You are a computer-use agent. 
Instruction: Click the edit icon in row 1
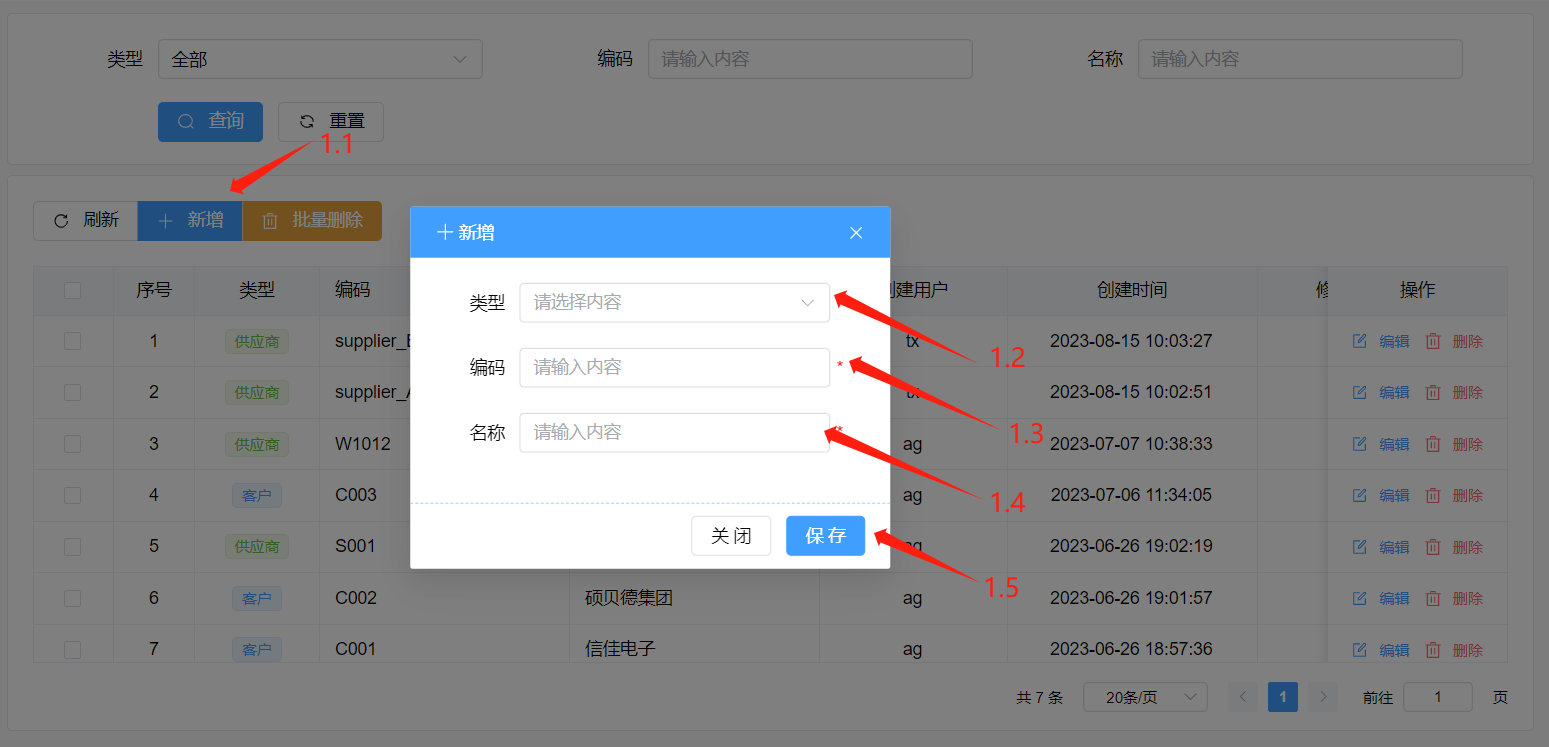pyautogui.click(x=1359, y=341)
